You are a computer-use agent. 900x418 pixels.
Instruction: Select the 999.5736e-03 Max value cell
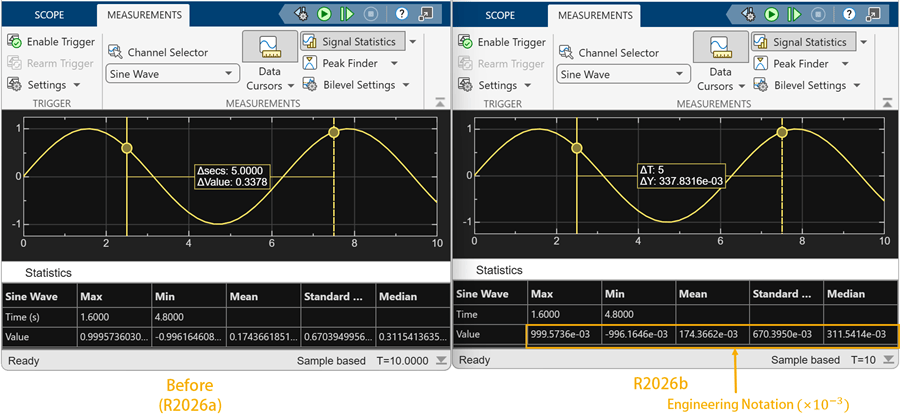point(564,334)
